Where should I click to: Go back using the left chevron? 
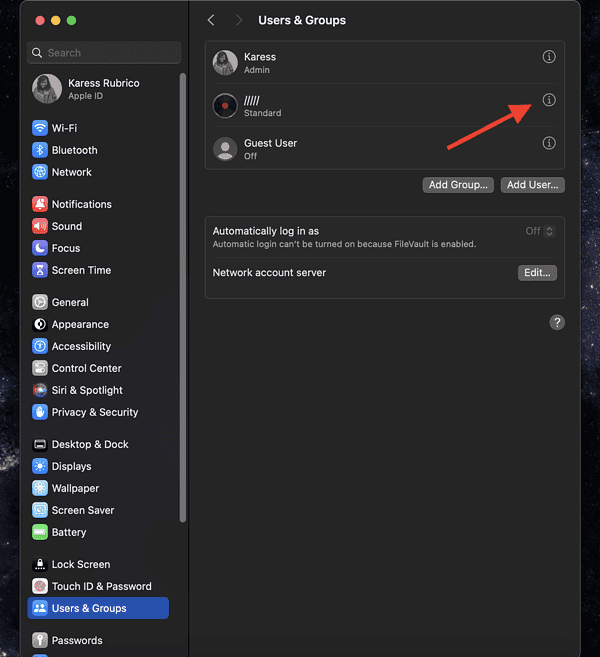click(x=211, y=20)
